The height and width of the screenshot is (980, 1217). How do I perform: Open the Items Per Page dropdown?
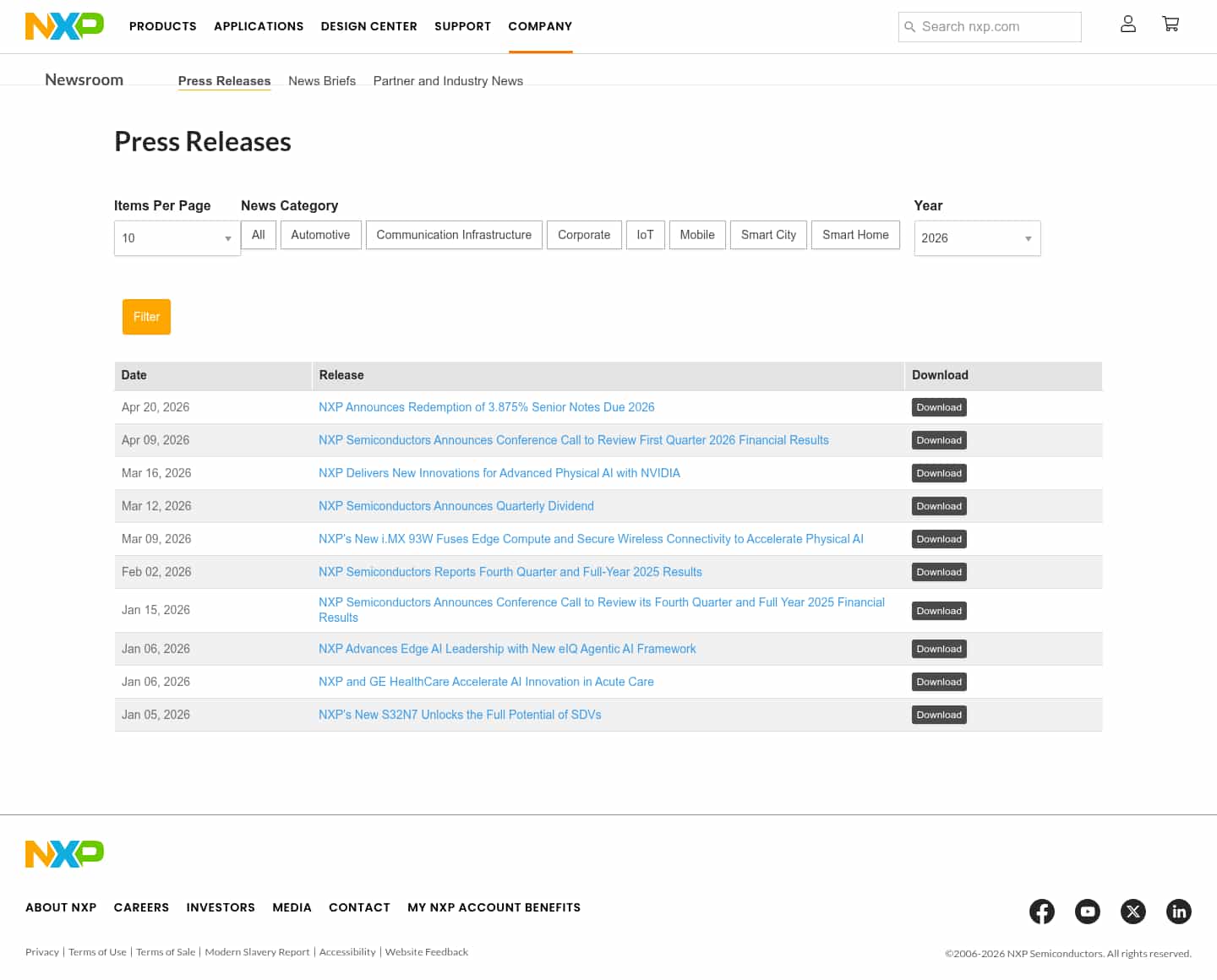[177, 238]
